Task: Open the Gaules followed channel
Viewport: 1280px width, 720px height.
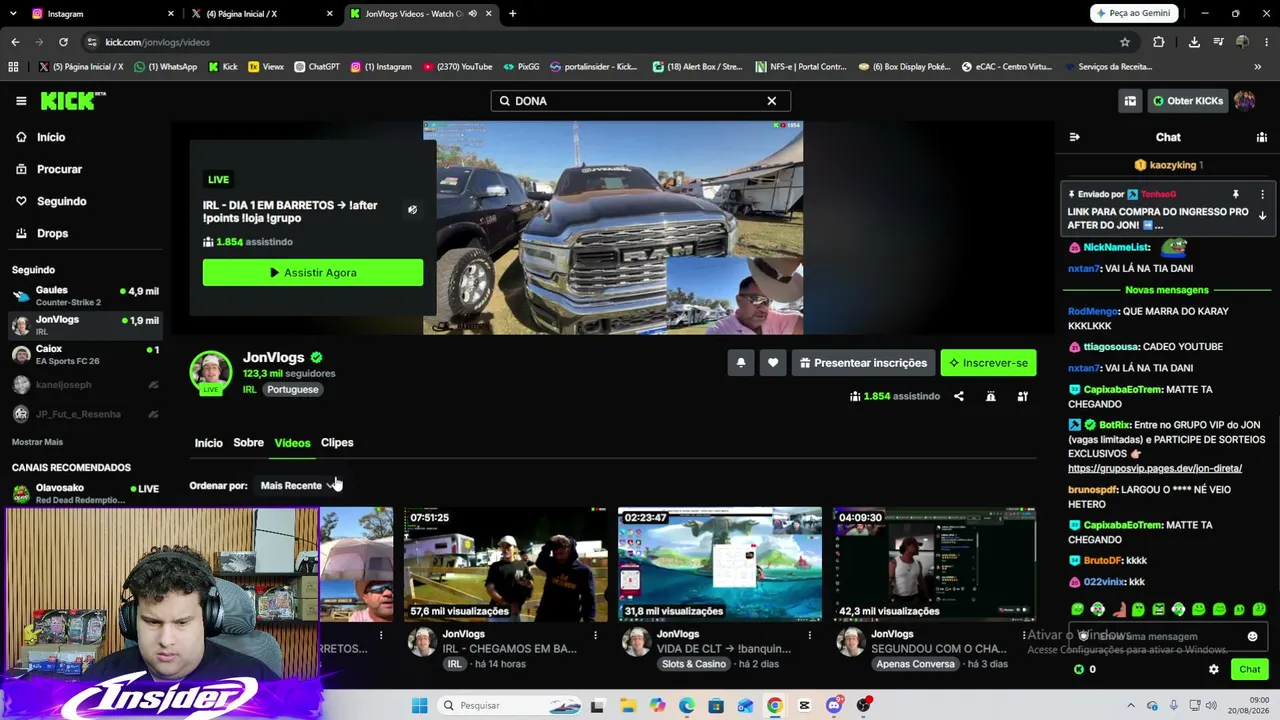Action: click(85, 296)
